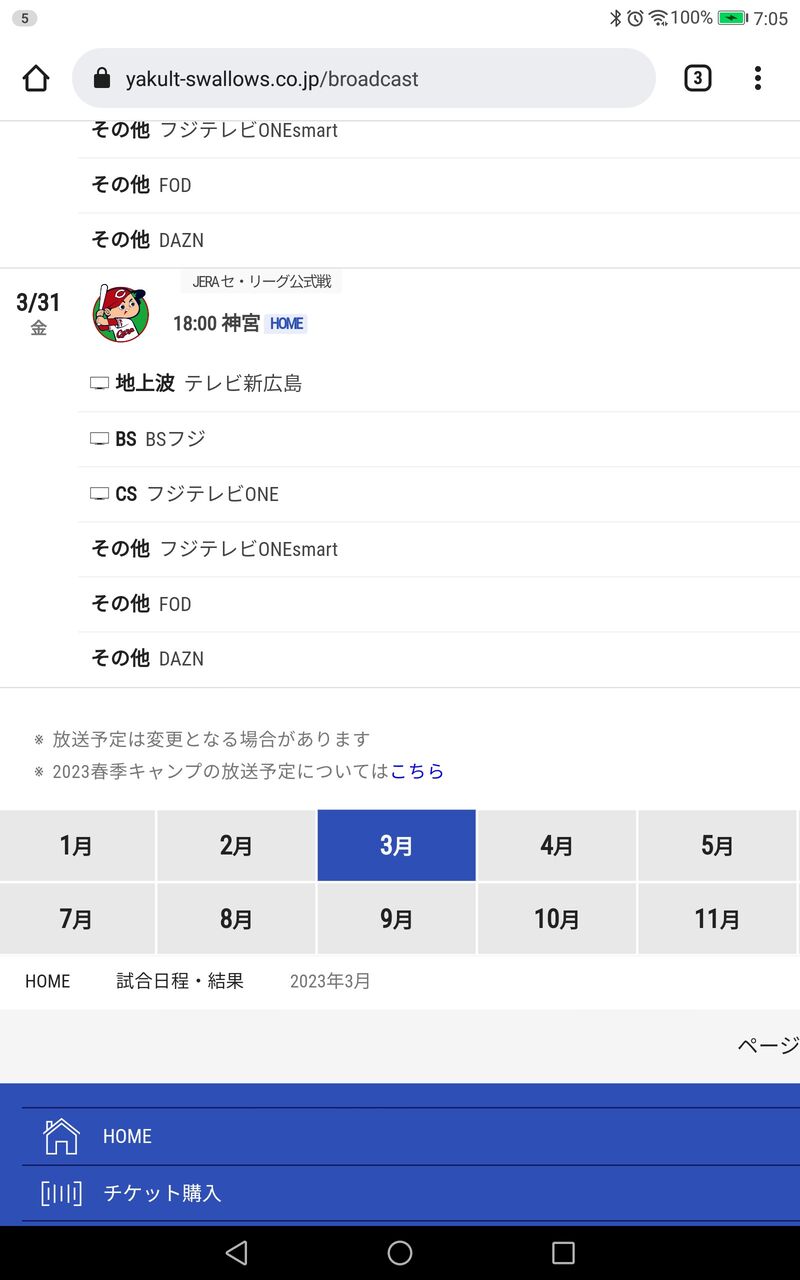Open チケット購入 footer menu item
Viewport: 800px width, 1280px height.
click(x=162, y=1193)
